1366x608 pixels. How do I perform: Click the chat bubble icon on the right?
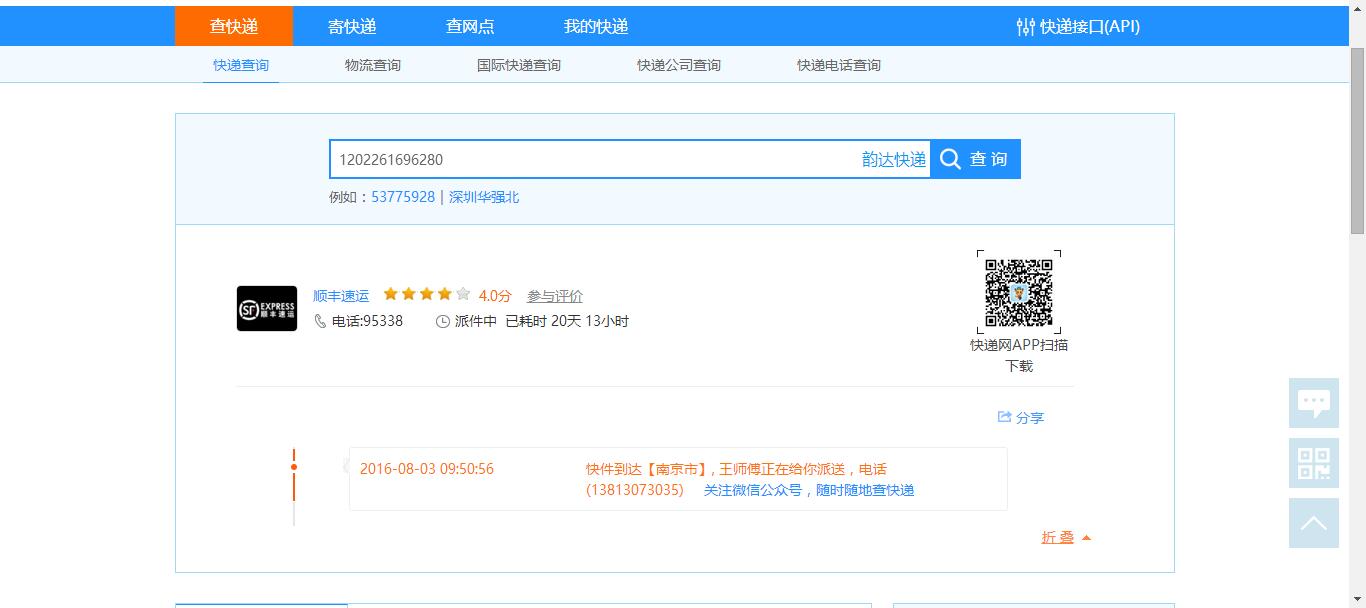point(1313,403)
